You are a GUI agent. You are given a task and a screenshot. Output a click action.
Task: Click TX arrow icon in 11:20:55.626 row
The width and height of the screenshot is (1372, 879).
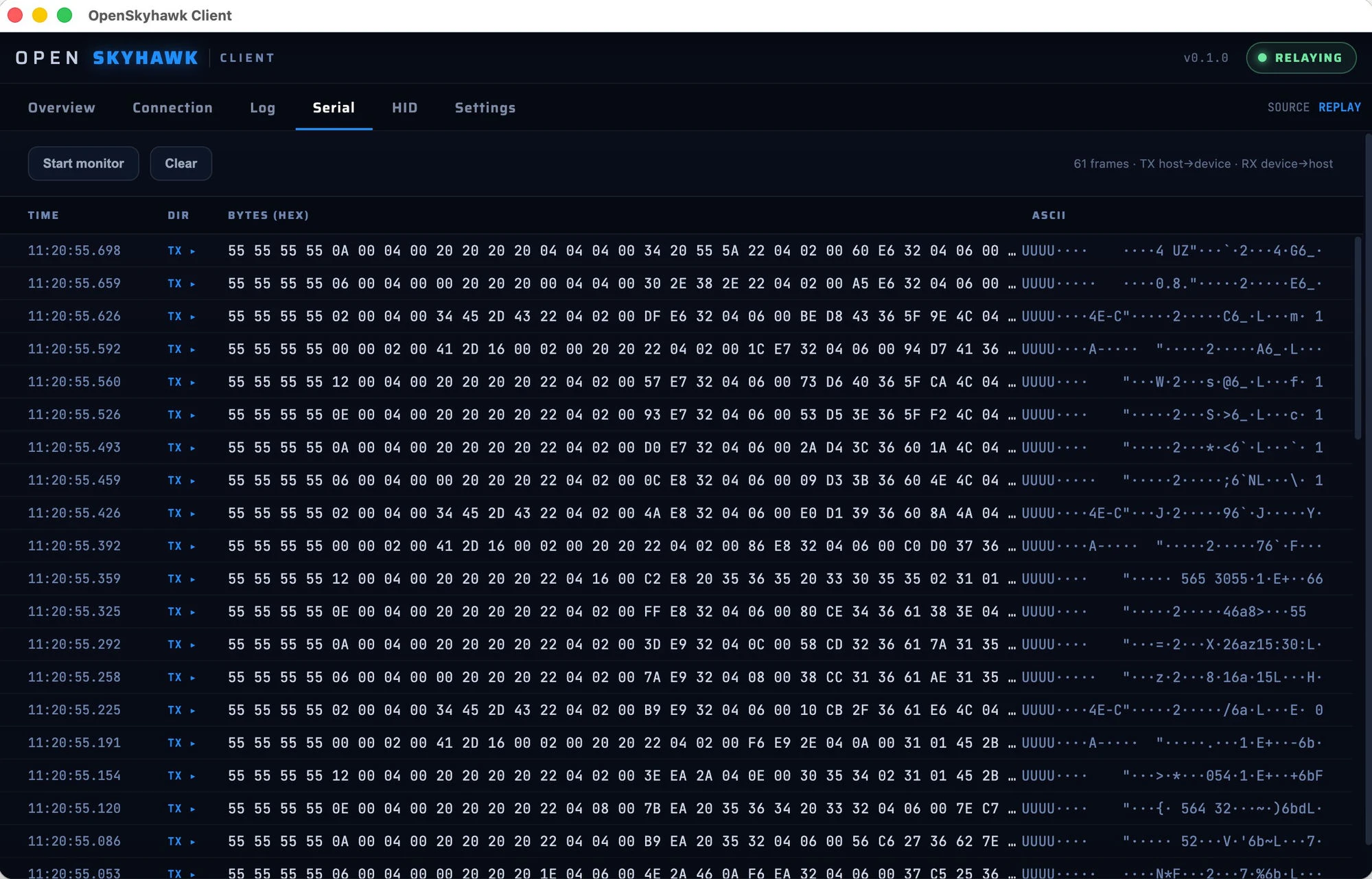[x=193, y=317]
